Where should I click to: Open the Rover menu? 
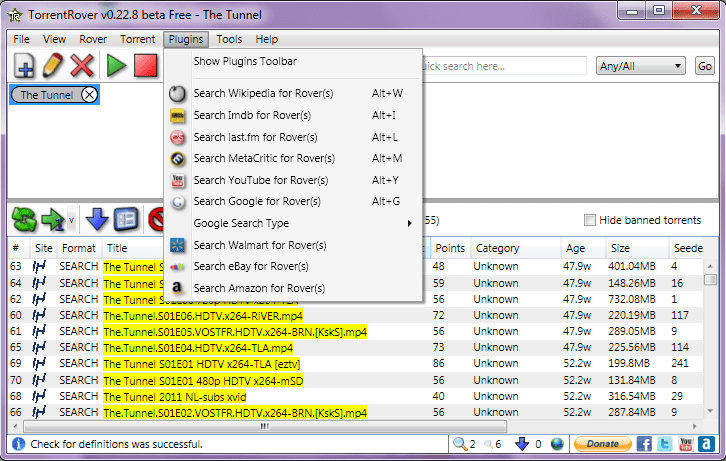click(x=93, y=39)
